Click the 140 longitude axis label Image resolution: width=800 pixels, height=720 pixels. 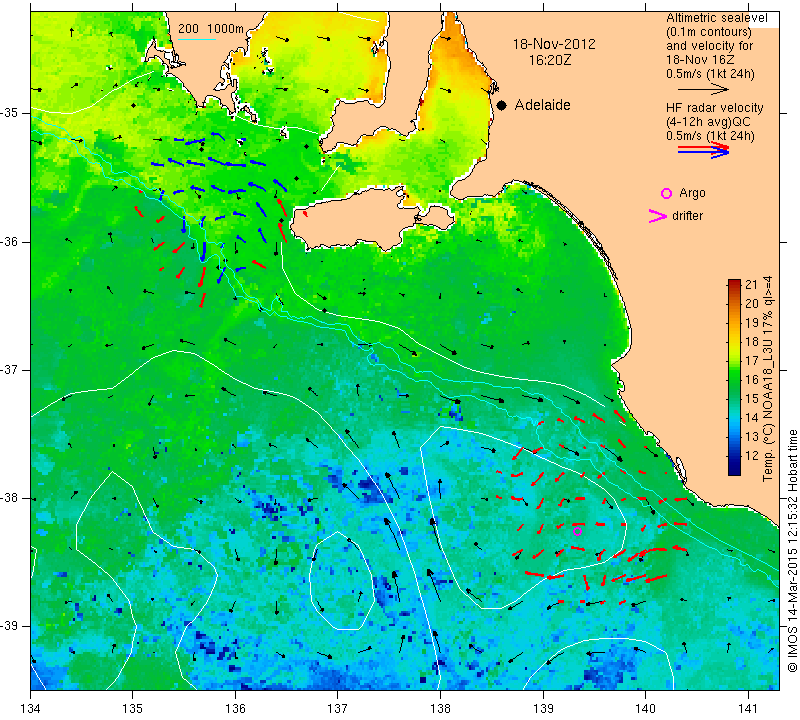pyautogui.click(x=645, y=708)
